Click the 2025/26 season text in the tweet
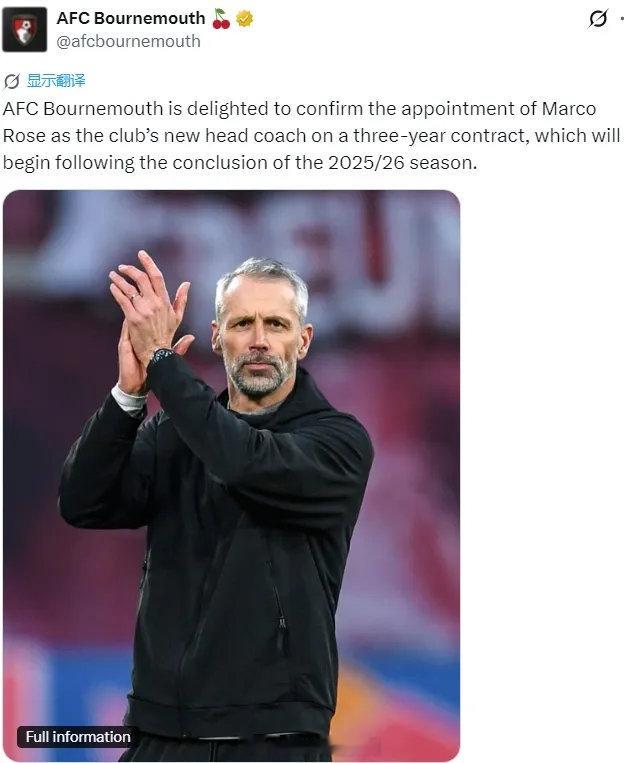 pyautogui.click(x=403, y=163)
